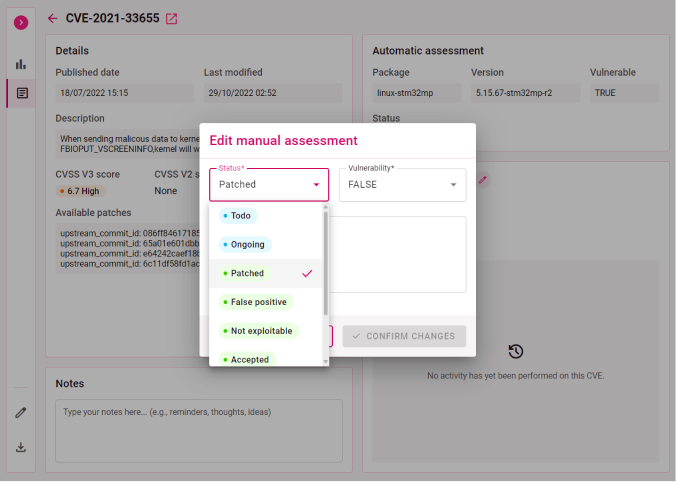Viewport: 676px width, 483px height.
Task: Click the upstream_commit_id 65a01e601dbb patch line
Action: [130, 244]
